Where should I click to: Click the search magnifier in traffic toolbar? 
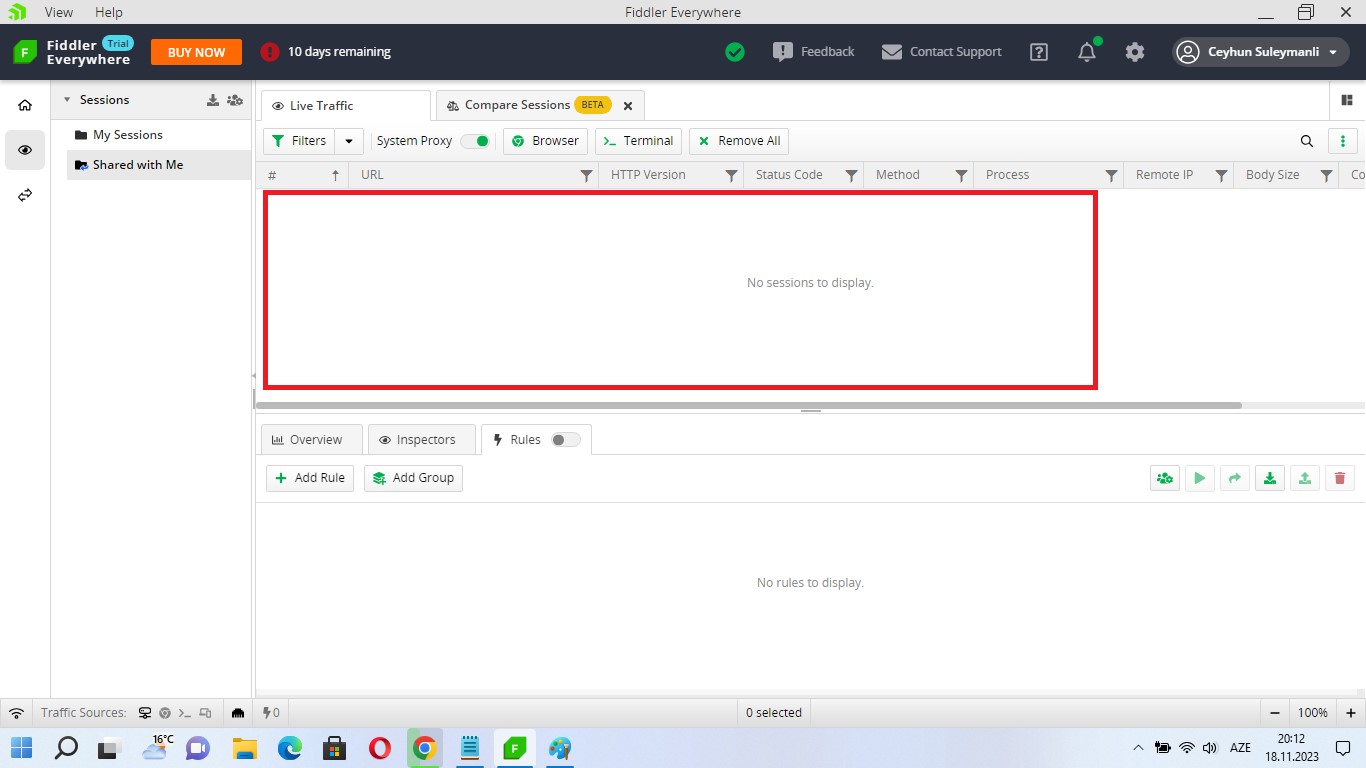click(x=1307, y=141)
